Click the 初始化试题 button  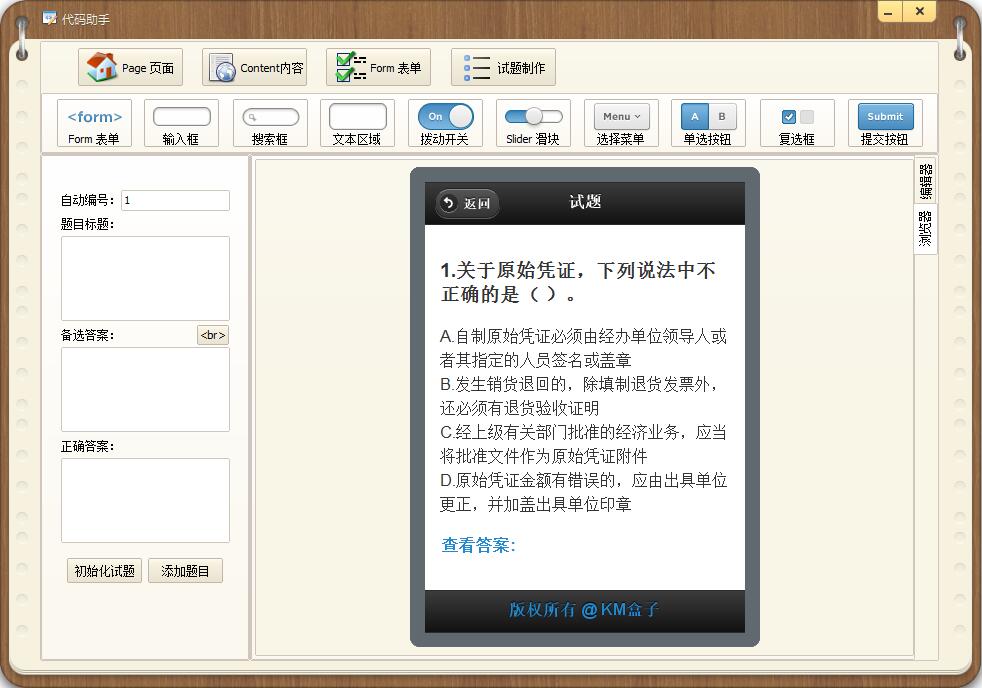103,570
